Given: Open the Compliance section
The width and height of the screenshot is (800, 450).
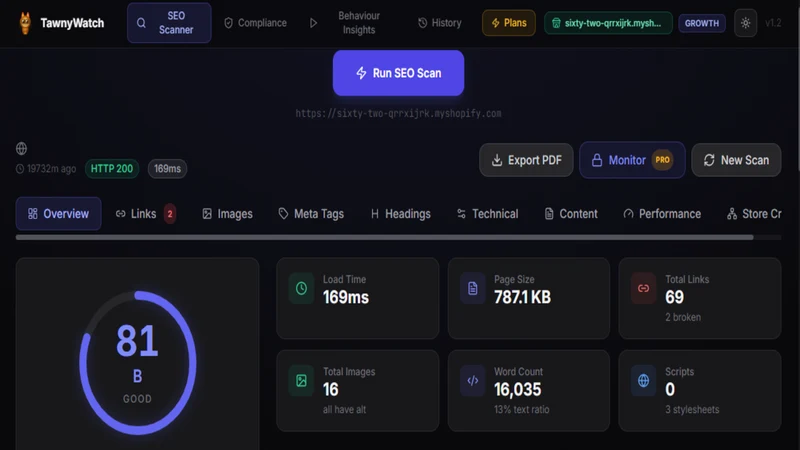Looking at the screenshot, I should [256, 23].
